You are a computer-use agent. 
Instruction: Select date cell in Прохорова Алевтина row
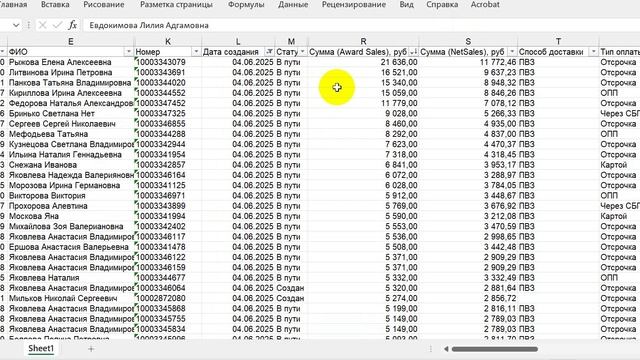(x=238, y=206)
